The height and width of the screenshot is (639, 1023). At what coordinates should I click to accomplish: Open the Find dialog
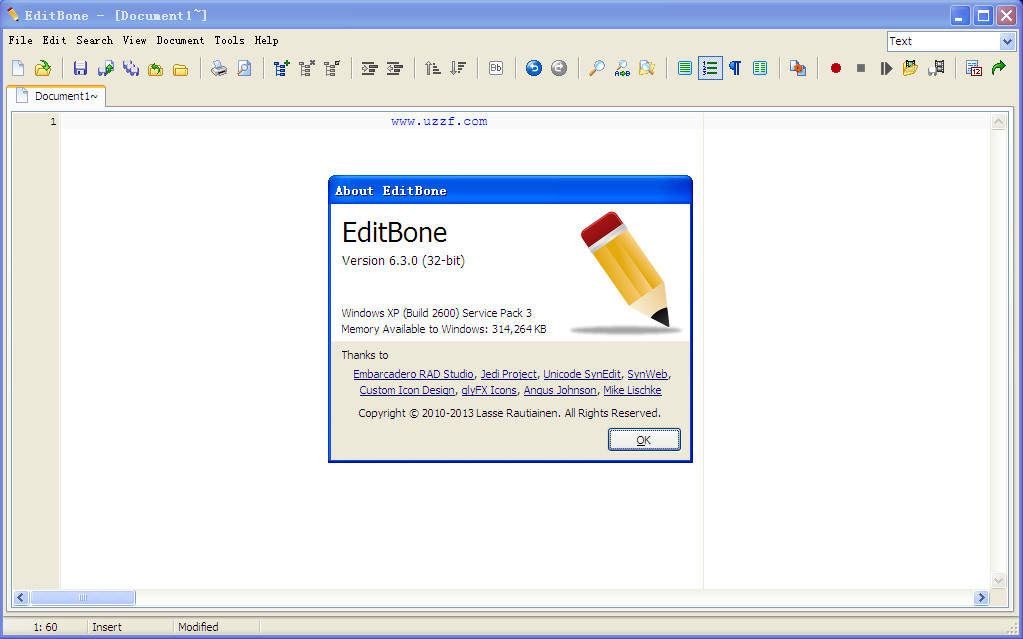point(596,68)
